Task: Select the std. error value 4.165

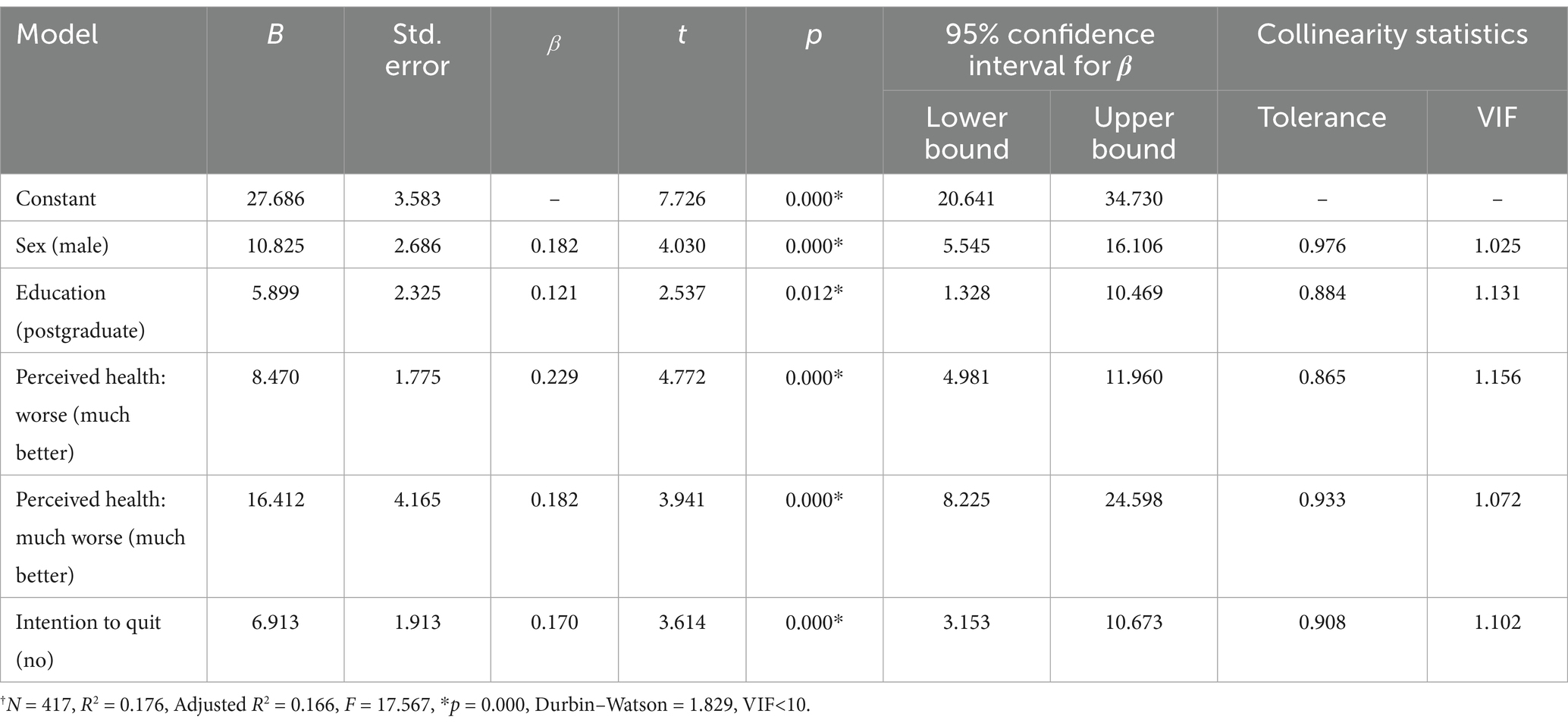Action: coord(417,500)
